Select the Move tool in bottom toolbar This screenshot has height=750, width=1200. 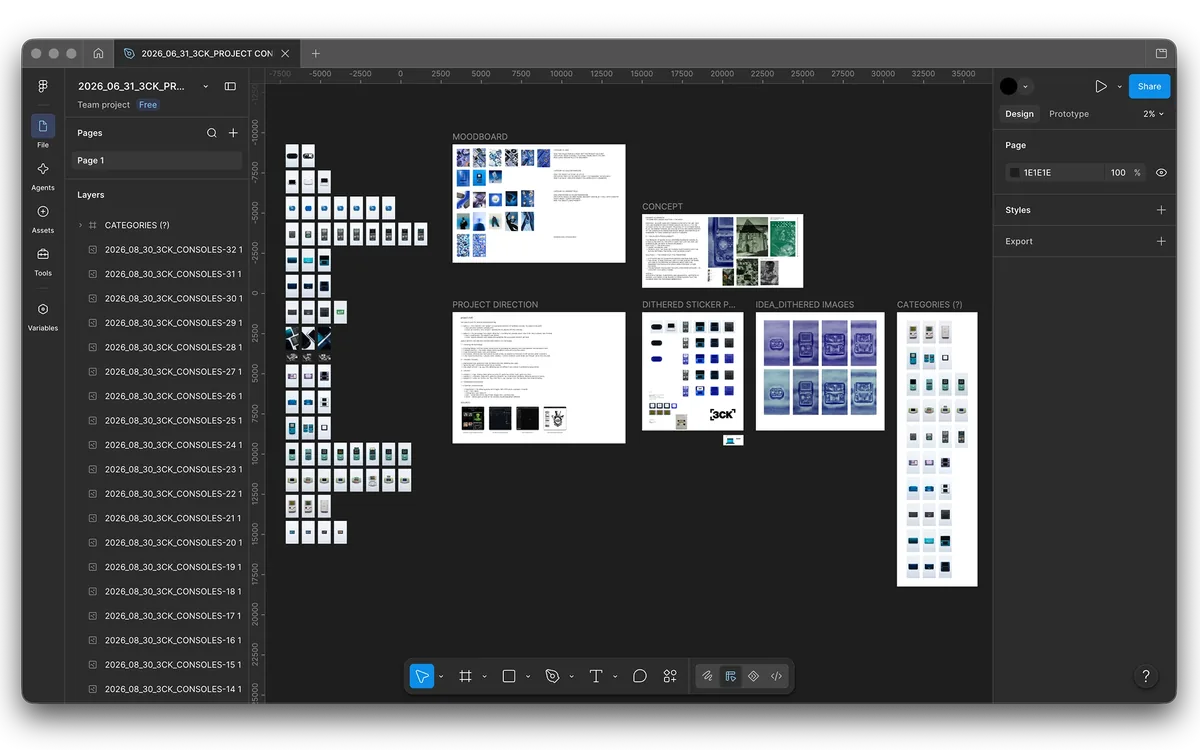[x=421, y=676]
